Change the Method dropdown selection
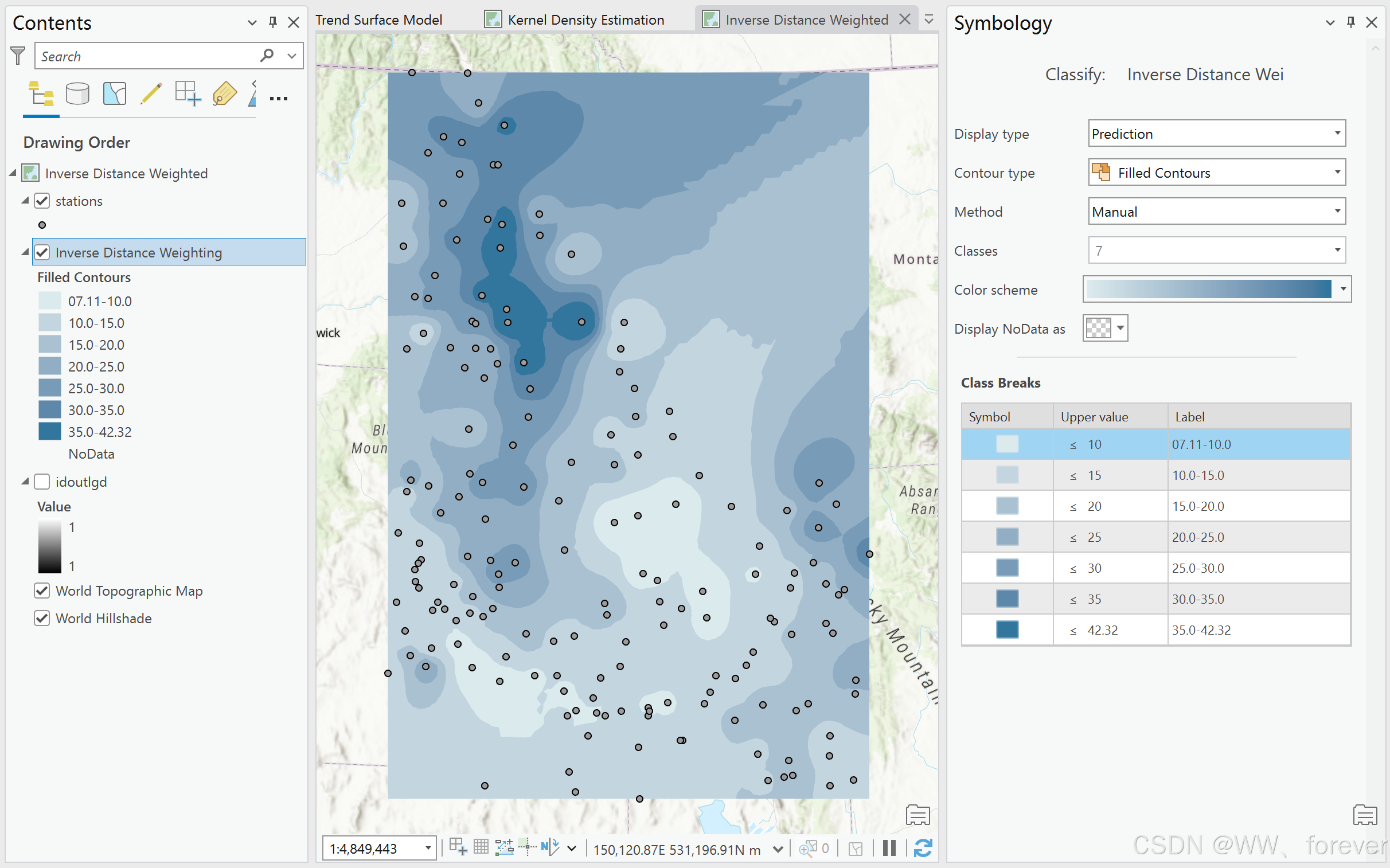The height and width of the screenshot is (868, 1390). pos(1213,211)
